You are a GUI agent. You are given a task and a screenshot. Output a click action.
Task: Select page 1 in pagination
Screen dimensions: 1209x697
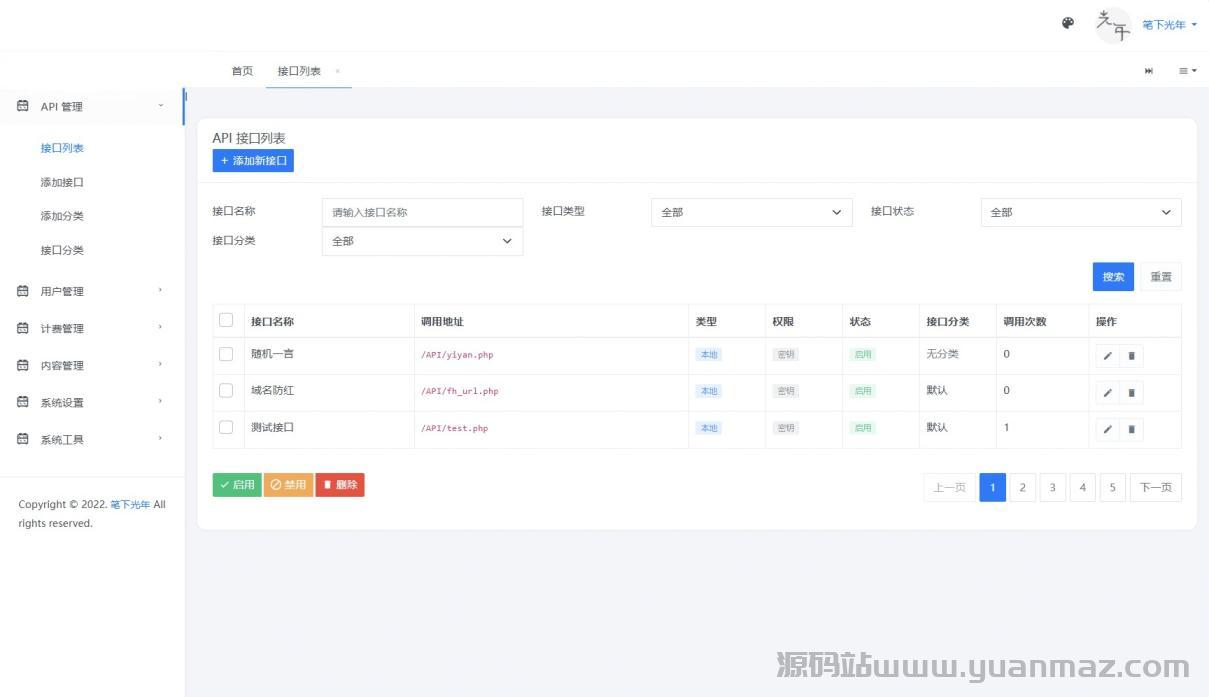pos(992,488)
